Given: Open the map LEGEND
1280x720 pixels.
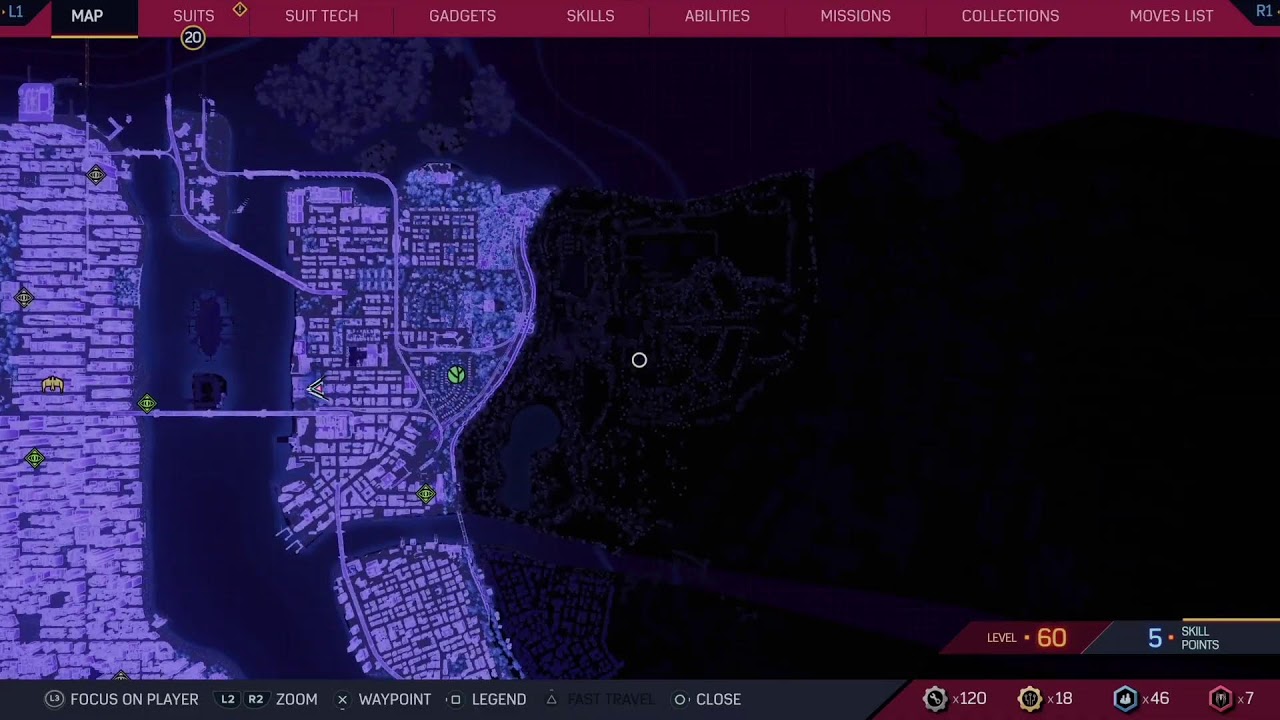Looking at the screenshot, I should pos(498,699).
